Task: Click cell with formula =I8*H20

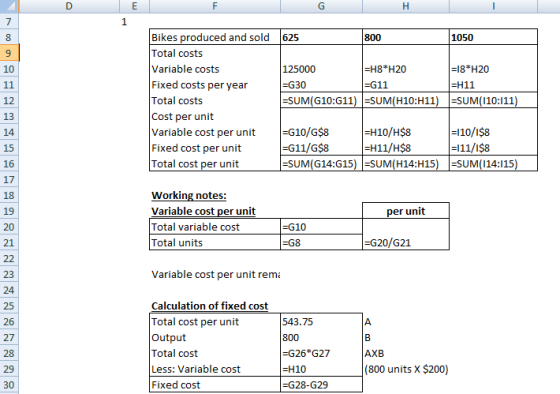Action: coord(493,69)
